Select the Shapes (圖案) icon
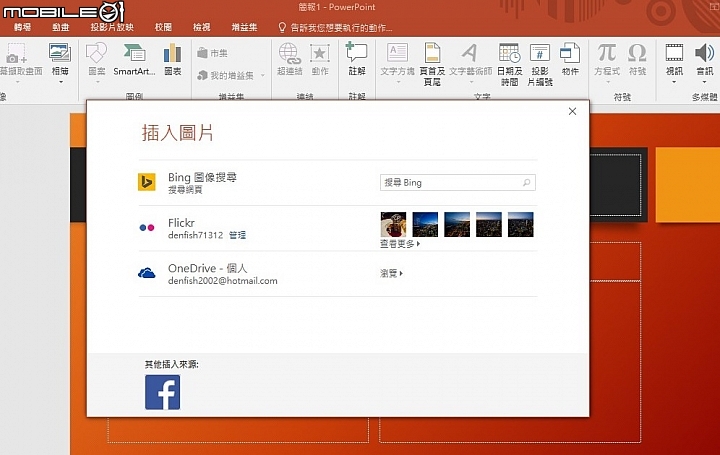This screenshot has height=455, width=720. coord(96,53)
